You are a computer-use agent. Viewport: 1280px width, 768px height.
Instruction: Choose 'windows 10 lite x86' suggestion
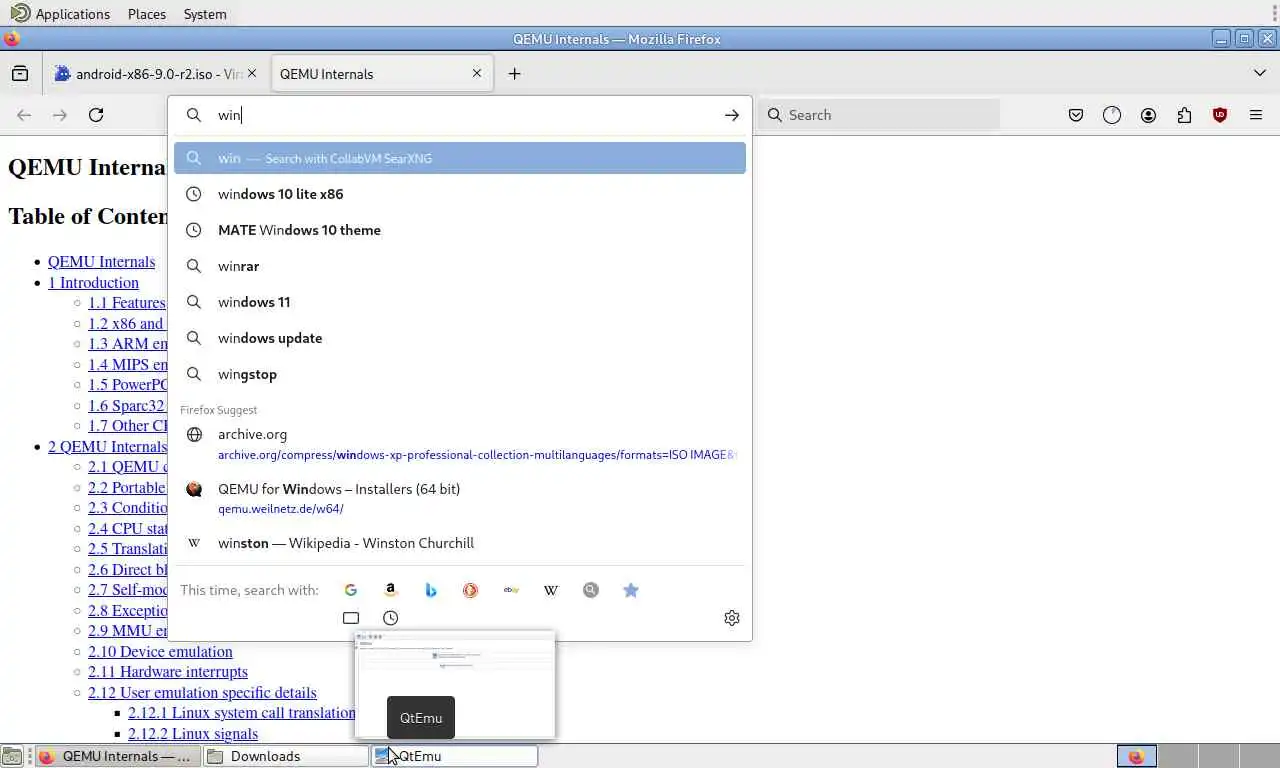pos(460,194)
